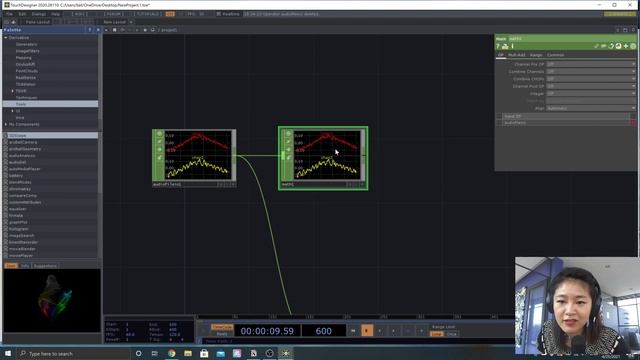The image size is (640, 360).
Task: Show operator info in parameter panel
Action: coord(513,46)
